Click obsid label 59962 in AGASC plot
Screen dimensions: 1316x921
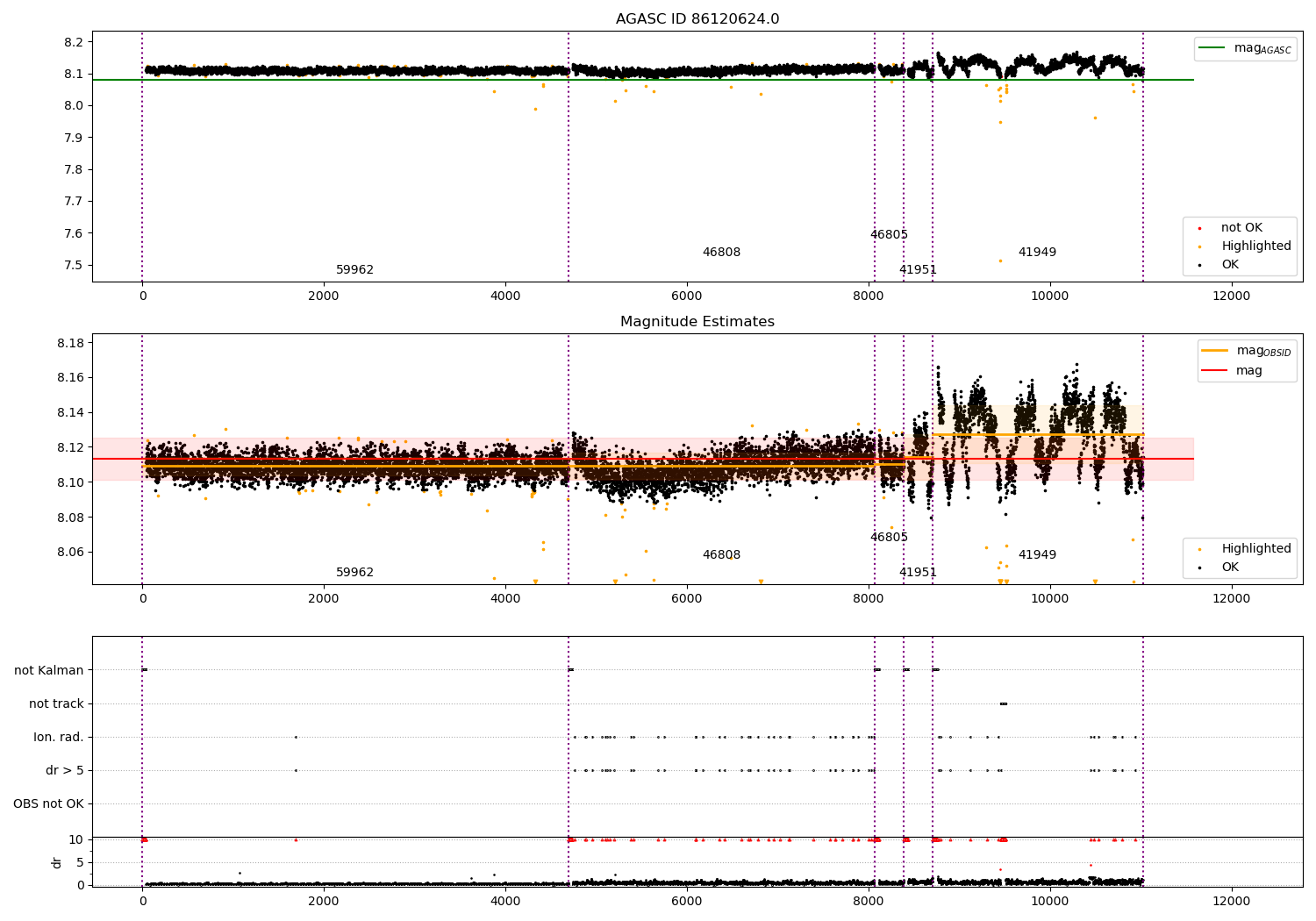click(x=354, y=270)
